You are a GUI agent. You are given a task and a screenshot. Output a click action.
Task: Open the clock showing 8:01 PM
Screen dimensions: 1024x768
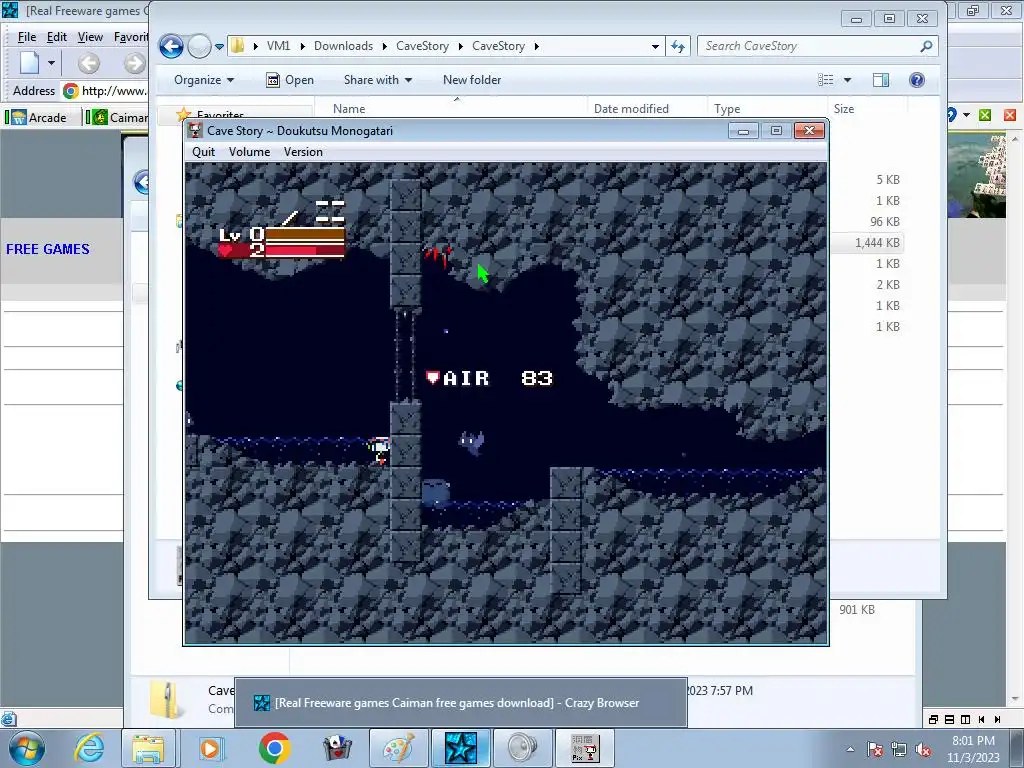click(973, 749)
